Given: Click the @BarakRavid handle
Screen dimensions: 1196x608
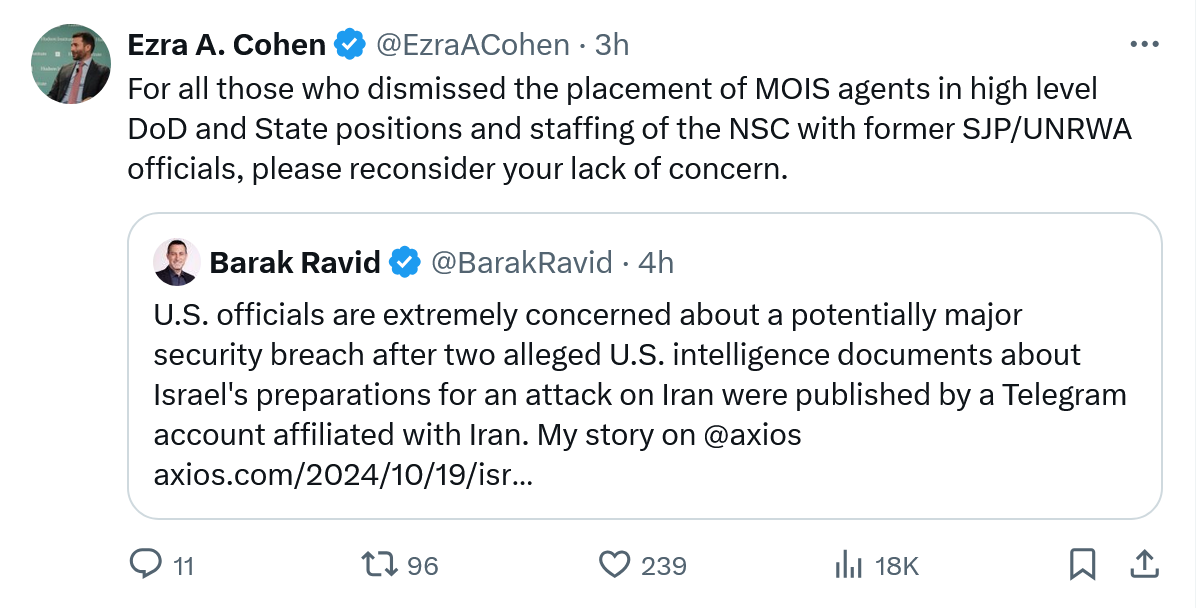Looking at the screenshot, I should [521, 262].
